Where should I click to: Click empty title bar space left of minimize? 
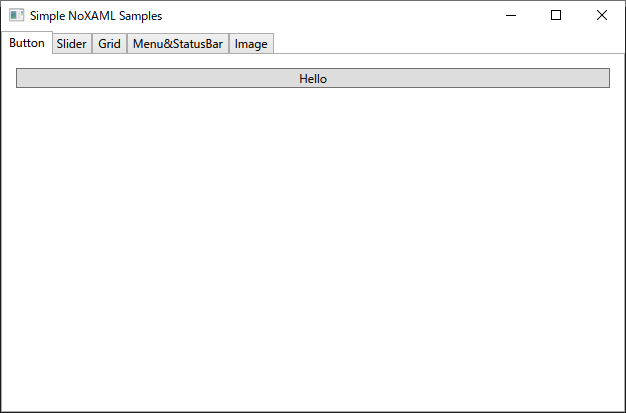[x=325, y=16]
